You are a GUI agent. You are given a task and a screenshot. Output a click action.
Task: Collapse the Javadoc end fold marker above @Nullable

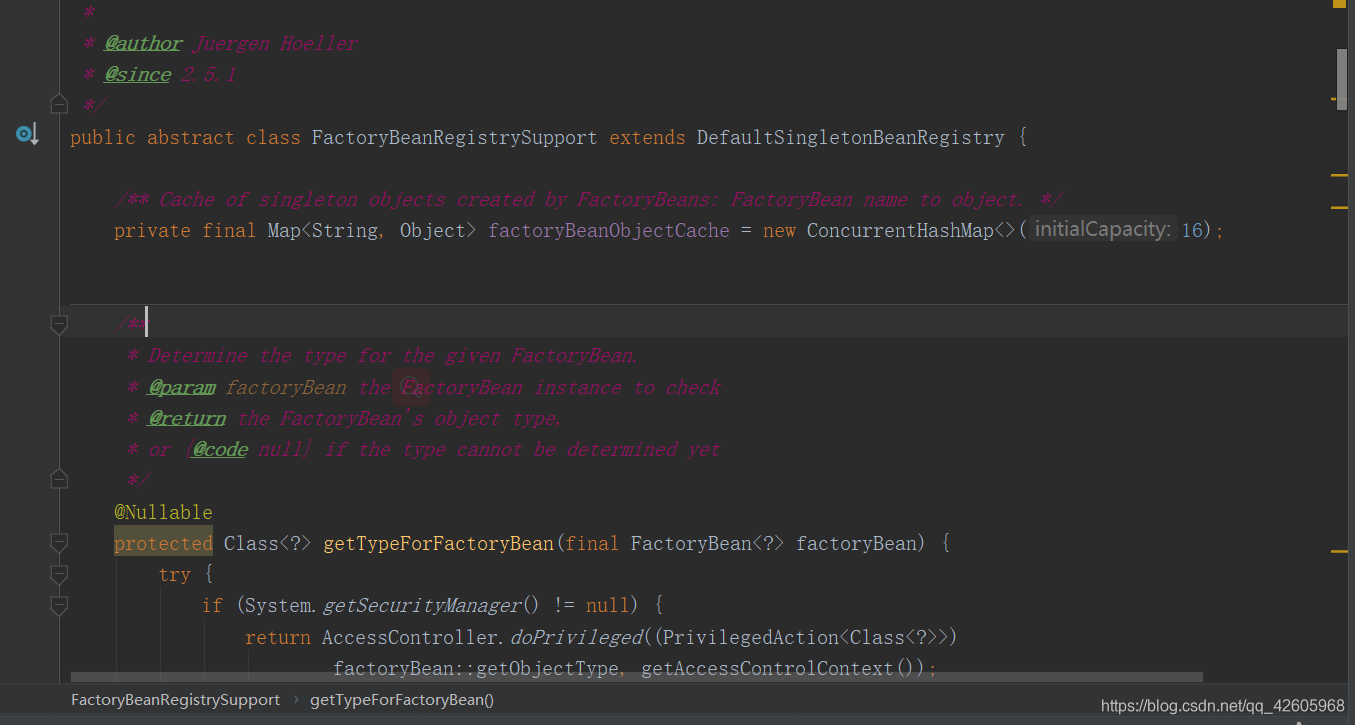click(59, 480)
